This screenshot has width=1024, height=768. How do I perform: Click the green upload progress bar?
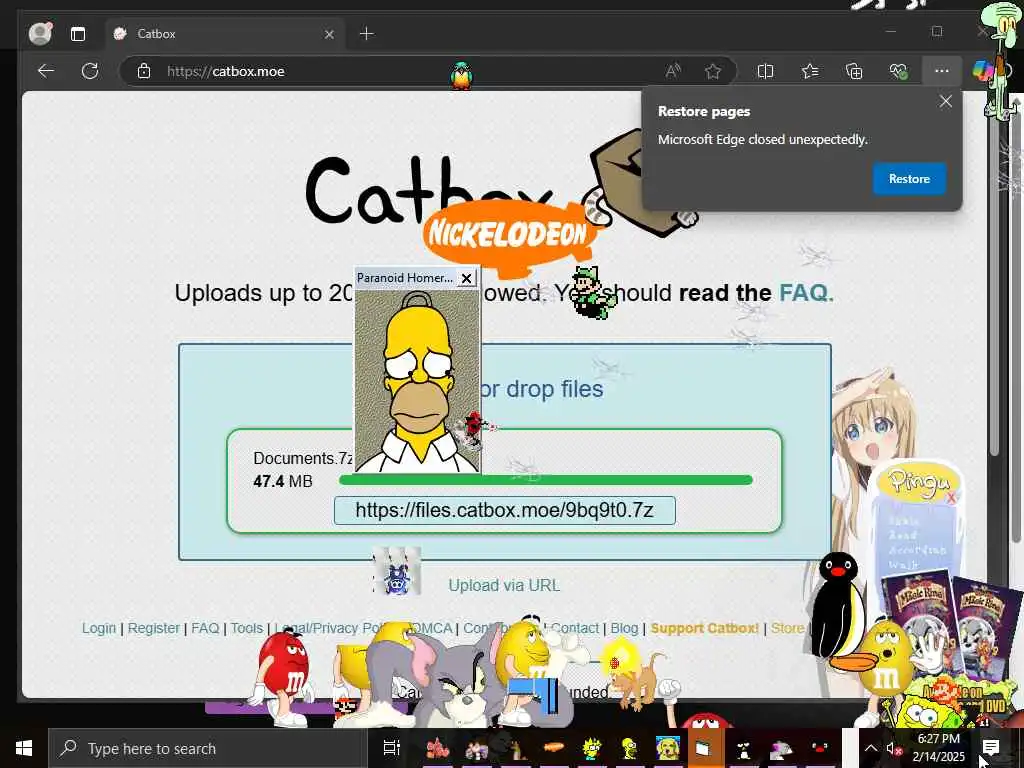(546, 480)
